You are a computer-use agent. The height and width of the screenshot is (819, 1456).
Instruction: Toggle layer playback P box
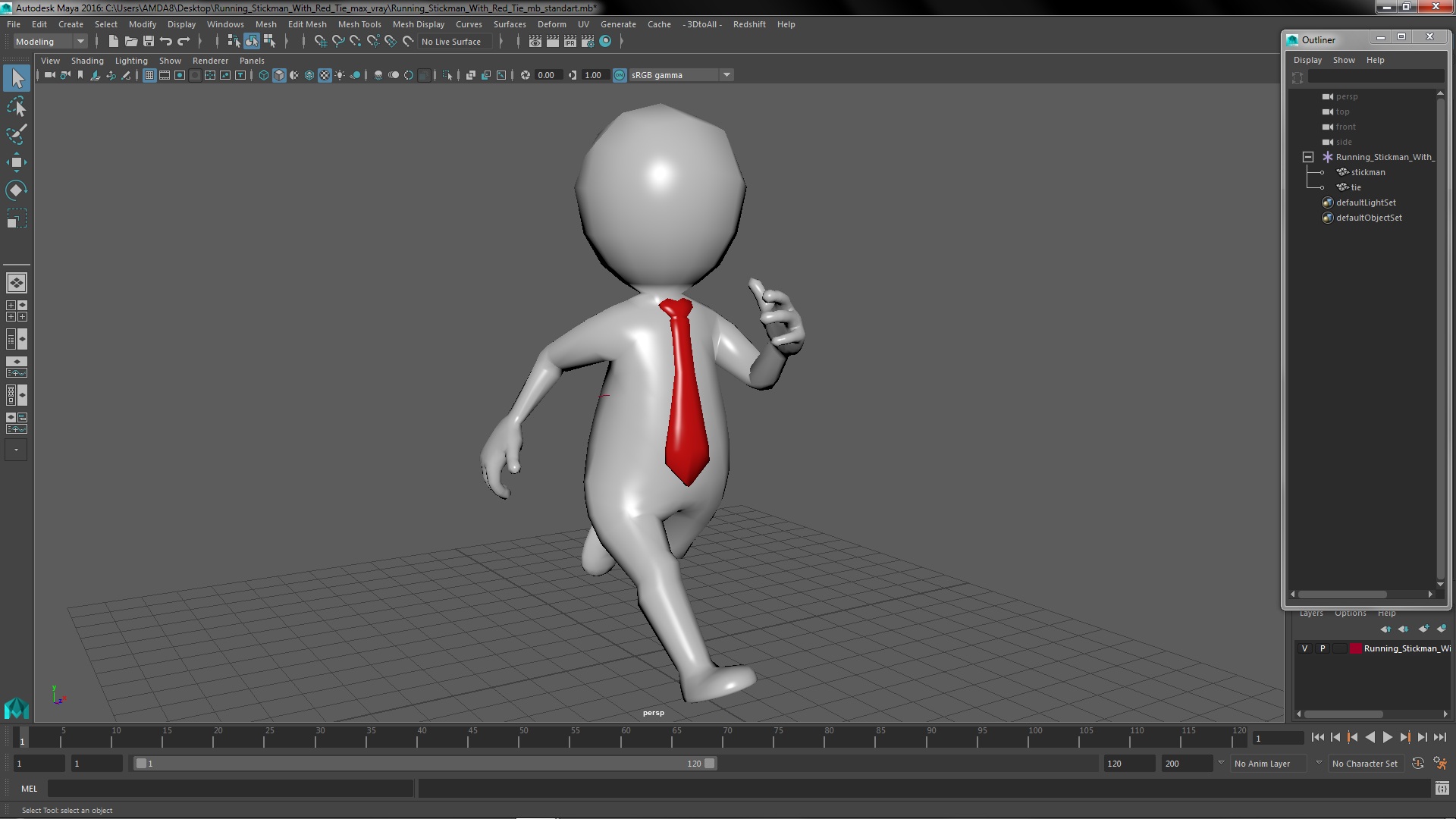tap(1323, 648)
